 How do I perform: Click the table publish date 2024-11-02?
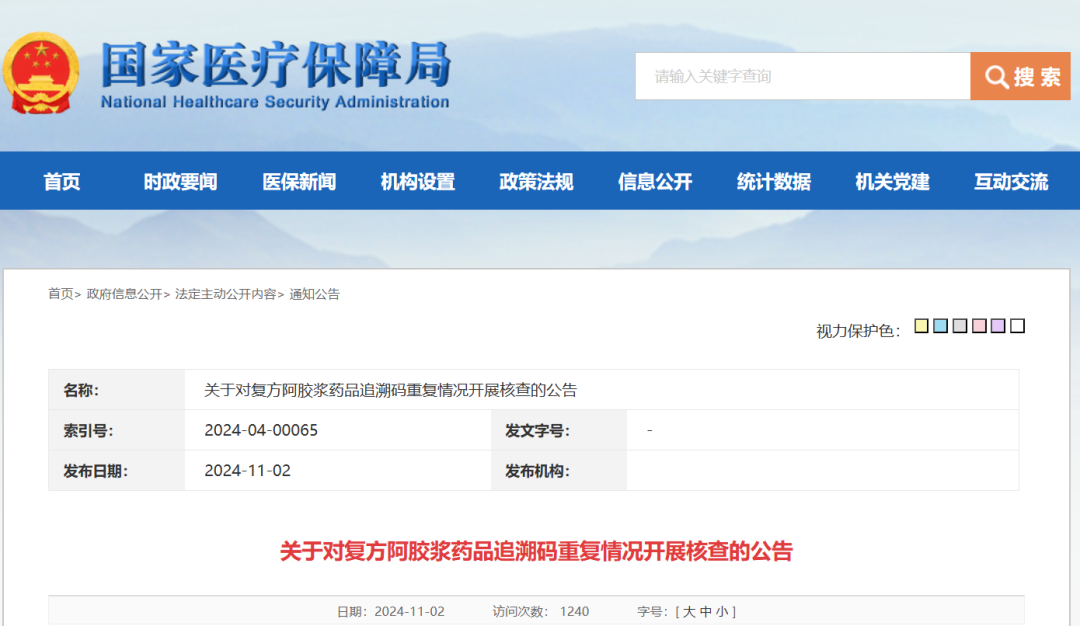point(247,471)
